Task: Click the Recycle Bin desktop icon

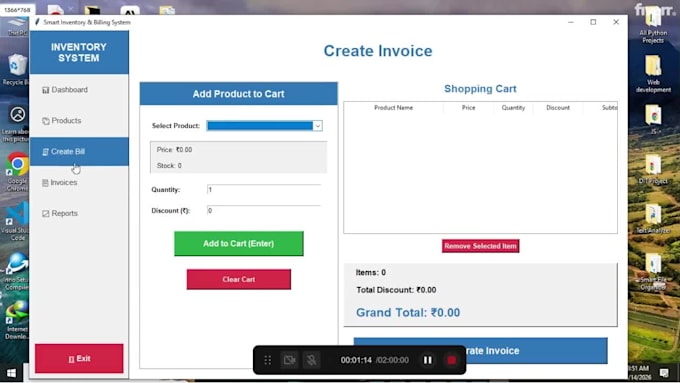Action: (16, 69)
